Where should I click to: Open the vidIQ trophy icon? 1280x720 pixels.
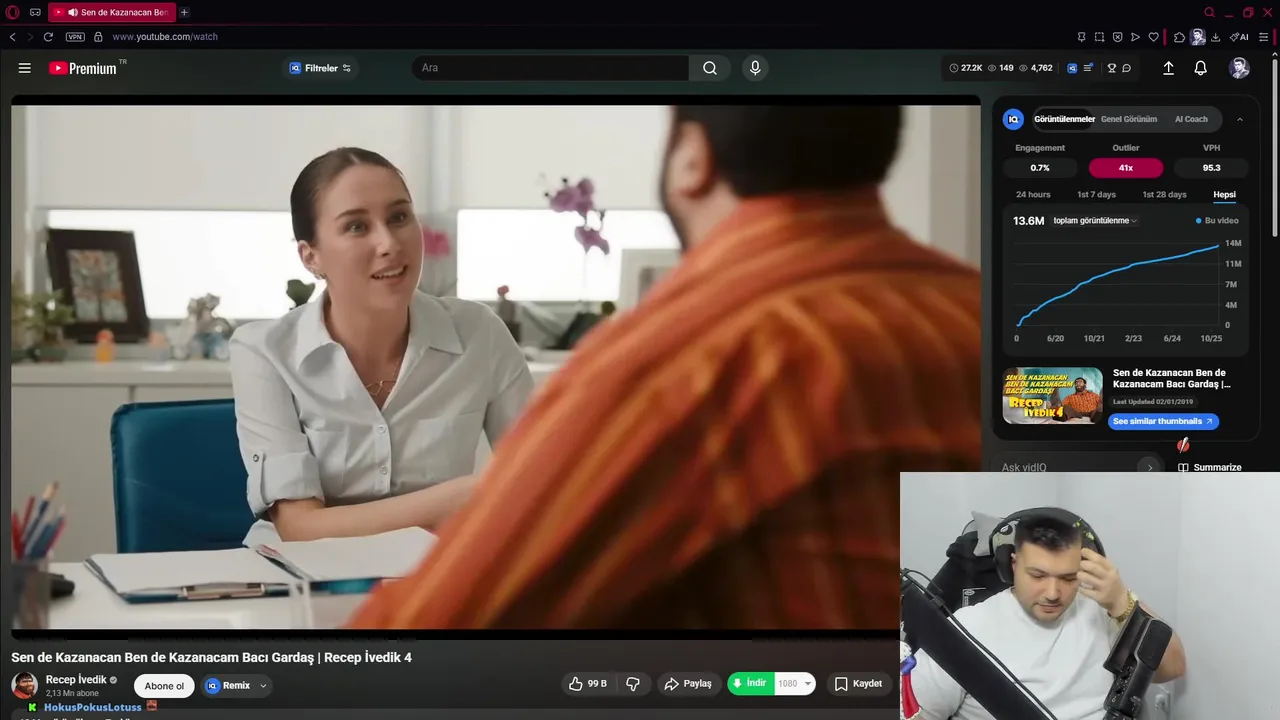[1111, 68]
